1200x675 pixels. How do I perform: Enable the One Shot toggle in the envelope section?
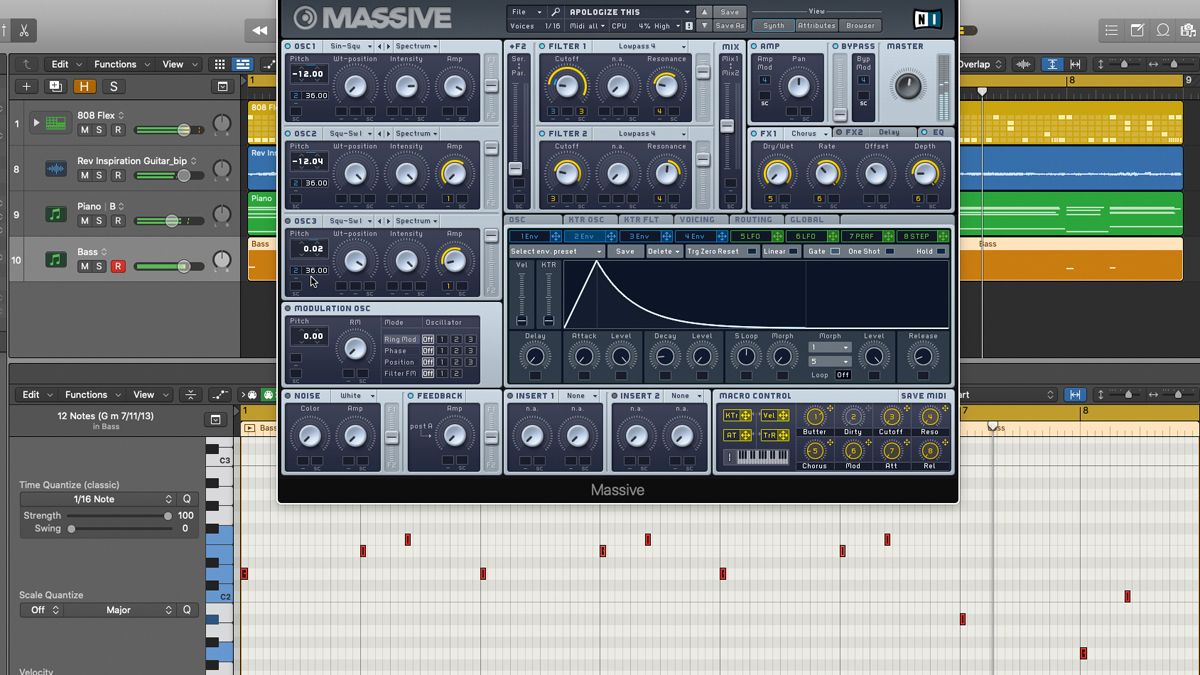click(x=889, y=251)
